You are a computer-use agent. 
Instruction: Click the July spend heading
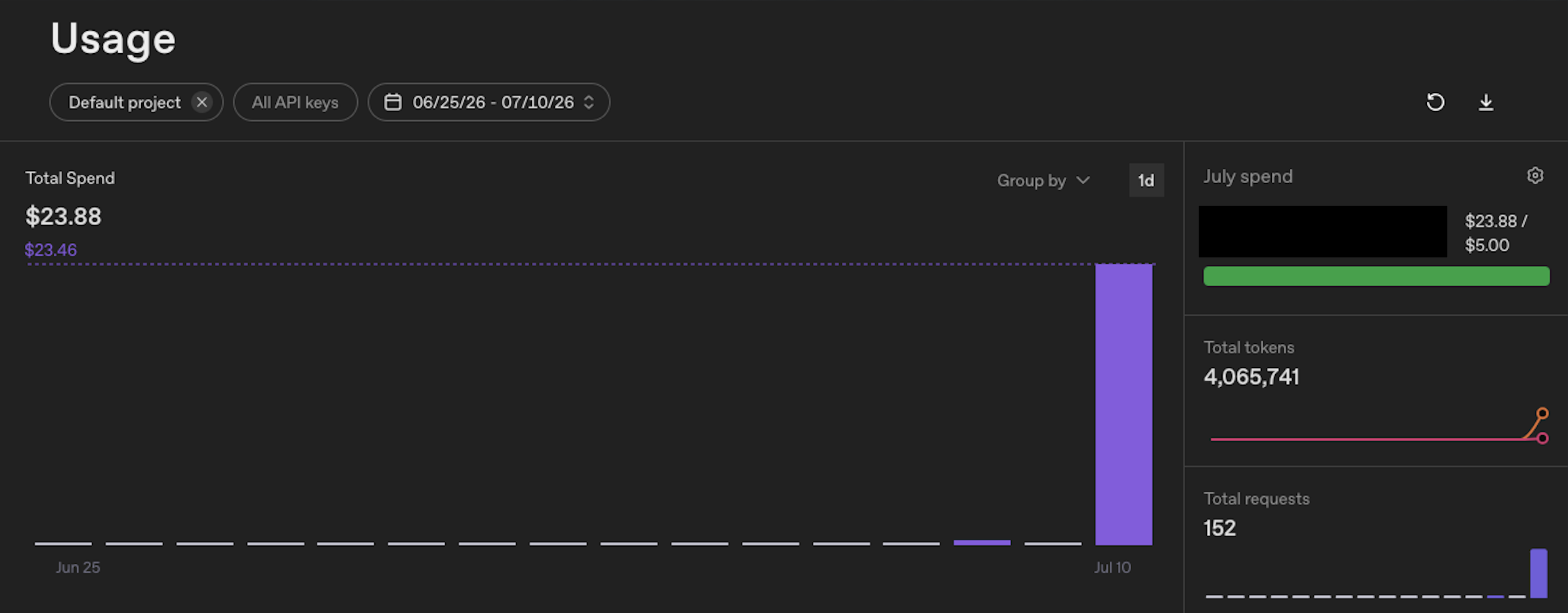coord(1248,177)
